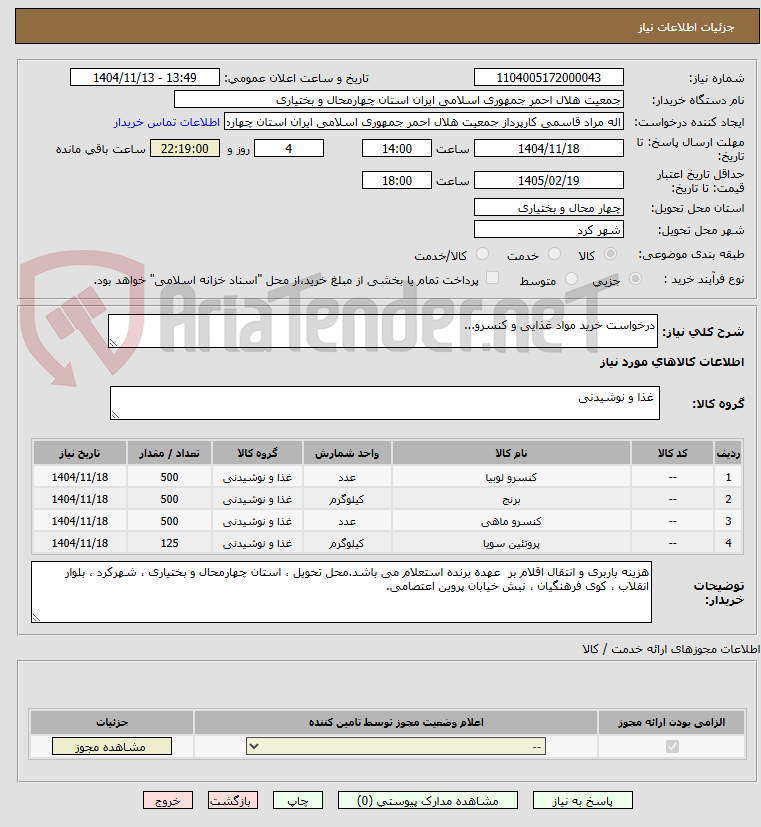Click the need number field 1104005172000043
761x827 pixels.
[548, 78]
